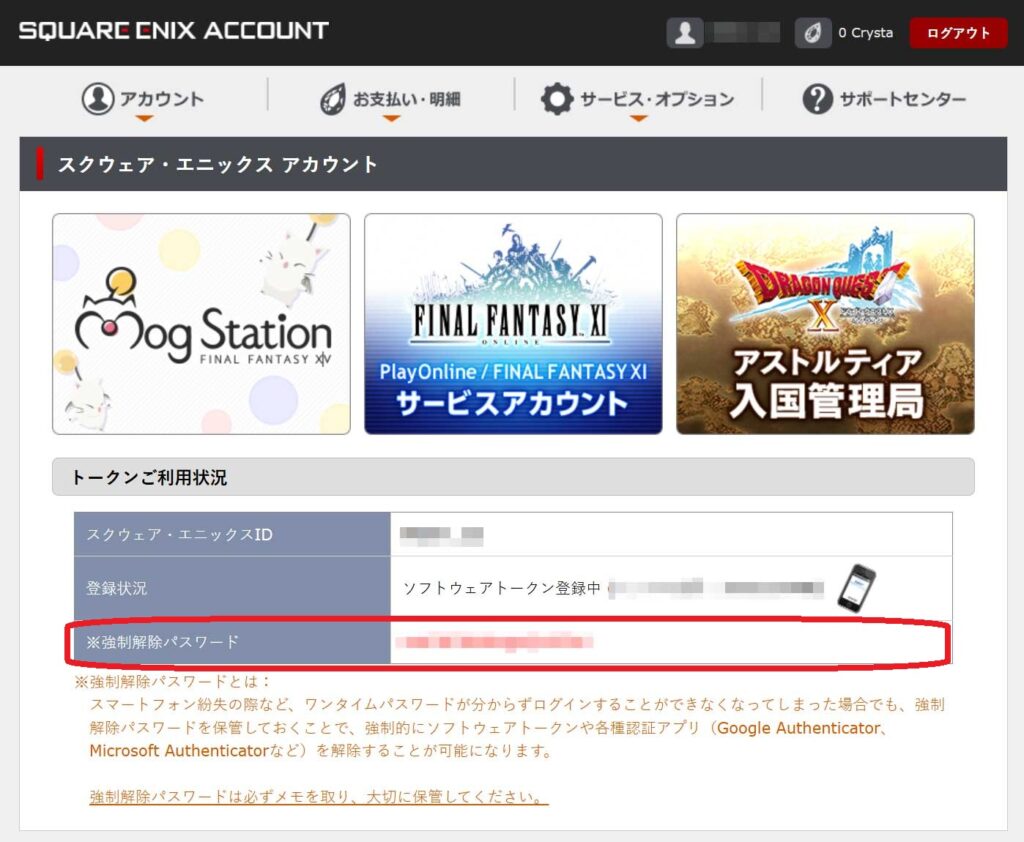
Task: Open the Final Fantasy XI サービスアカウント banner
Action: click(x=513, y=324)
